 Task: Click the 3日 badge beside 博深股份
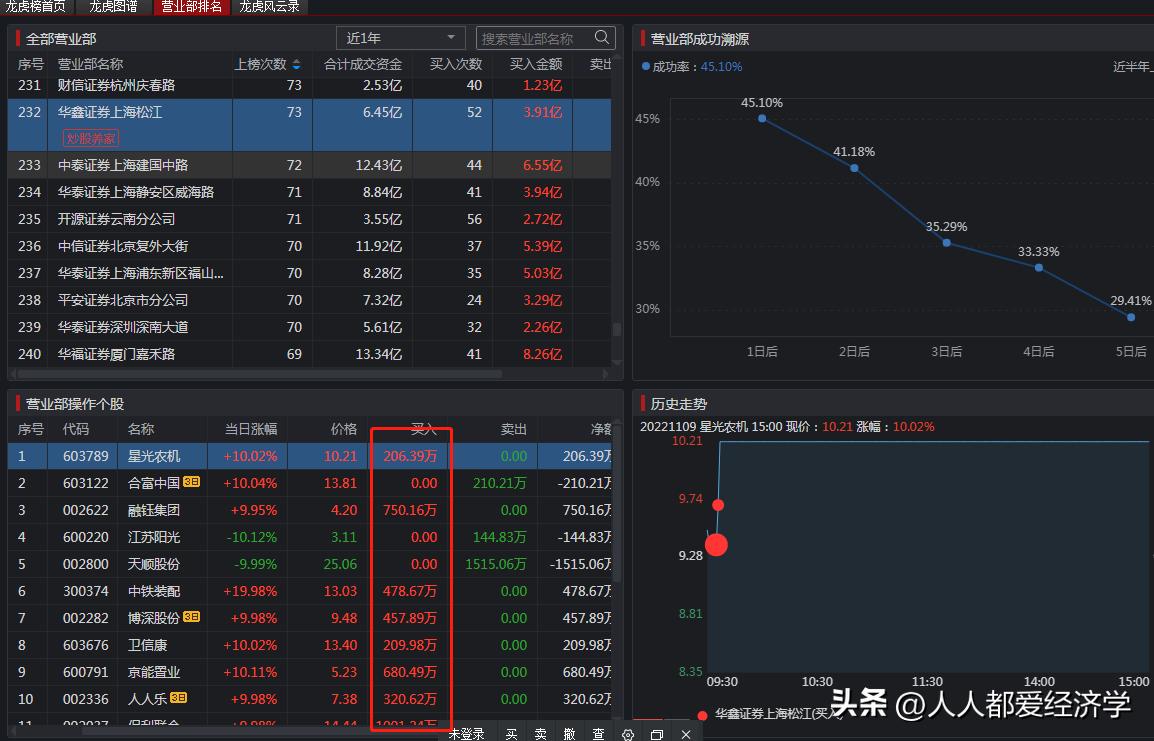(191, 617)
